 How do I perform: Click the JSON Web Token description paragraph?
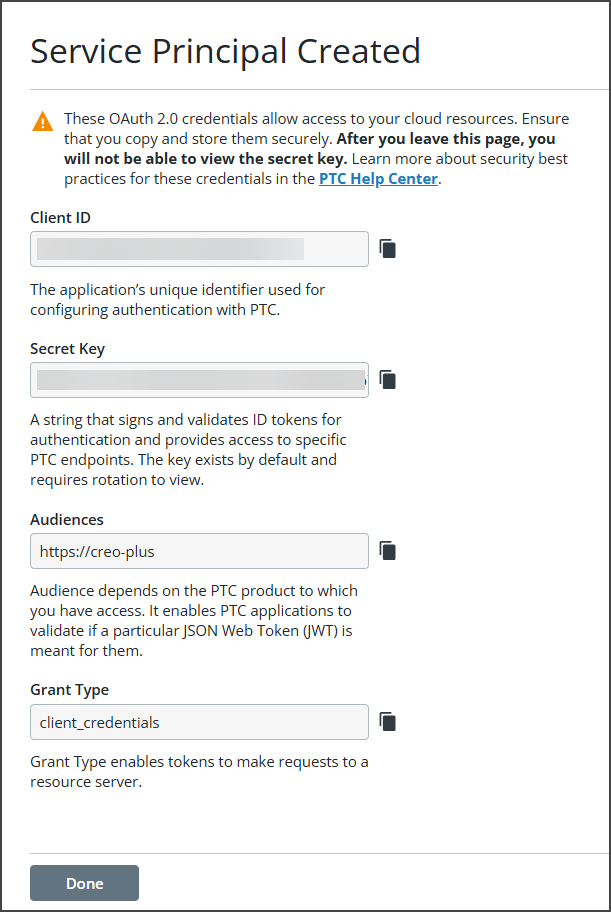[x=194, y=621]
